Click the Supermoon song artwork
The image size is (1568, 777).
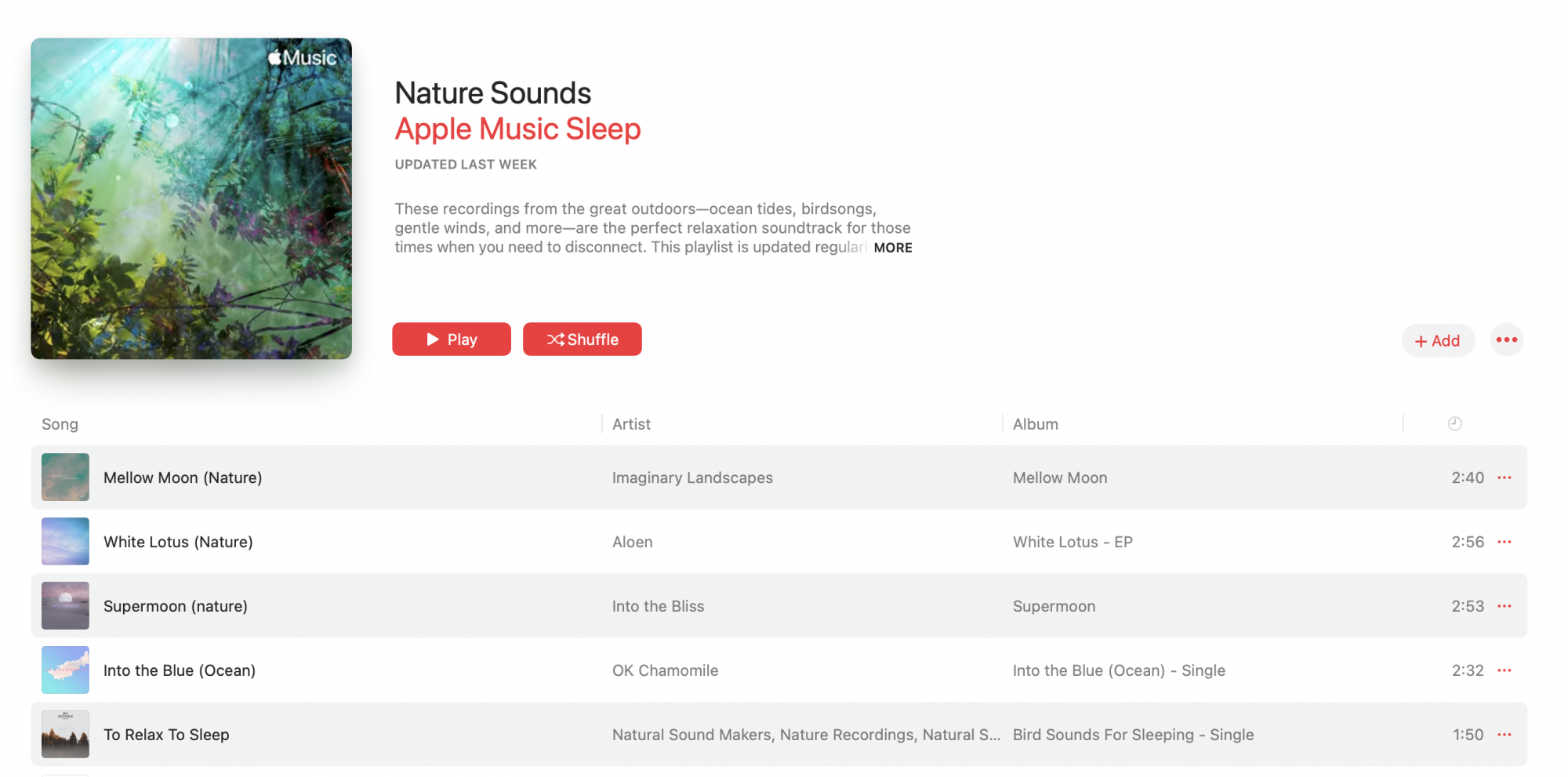coord(65,606)
